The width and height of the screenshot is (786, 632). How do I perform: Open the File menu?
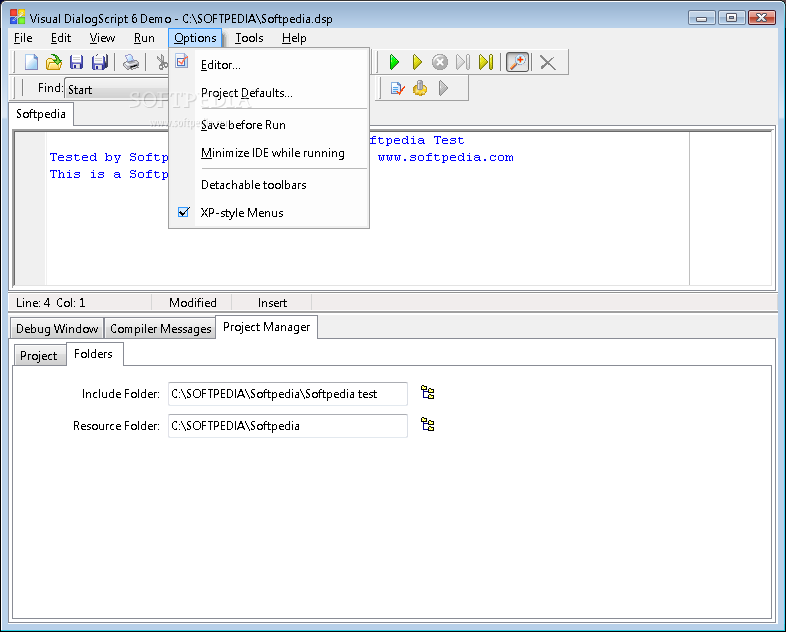coord(23,38)
